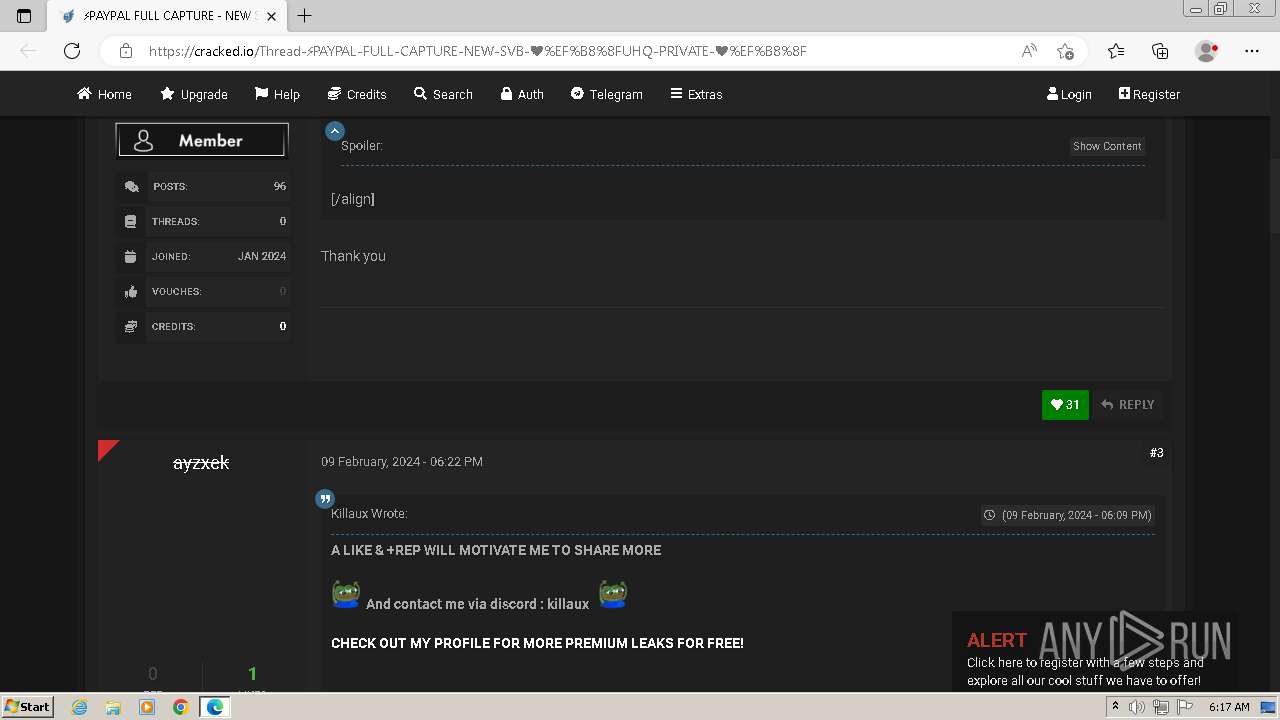Click the Thank you post text

[353, 256]
